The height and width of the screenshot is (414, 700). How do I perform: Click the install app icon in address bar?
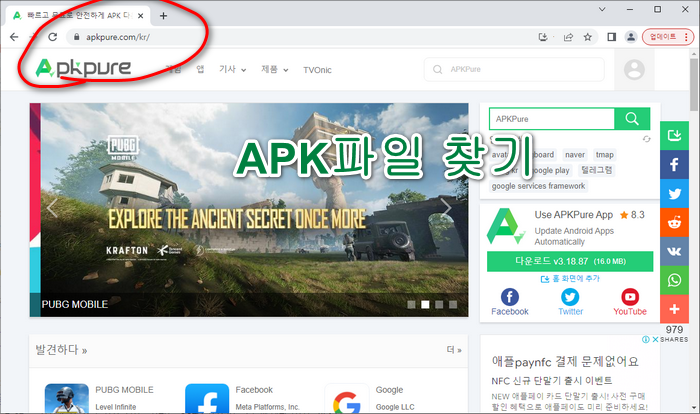(543, 37)
